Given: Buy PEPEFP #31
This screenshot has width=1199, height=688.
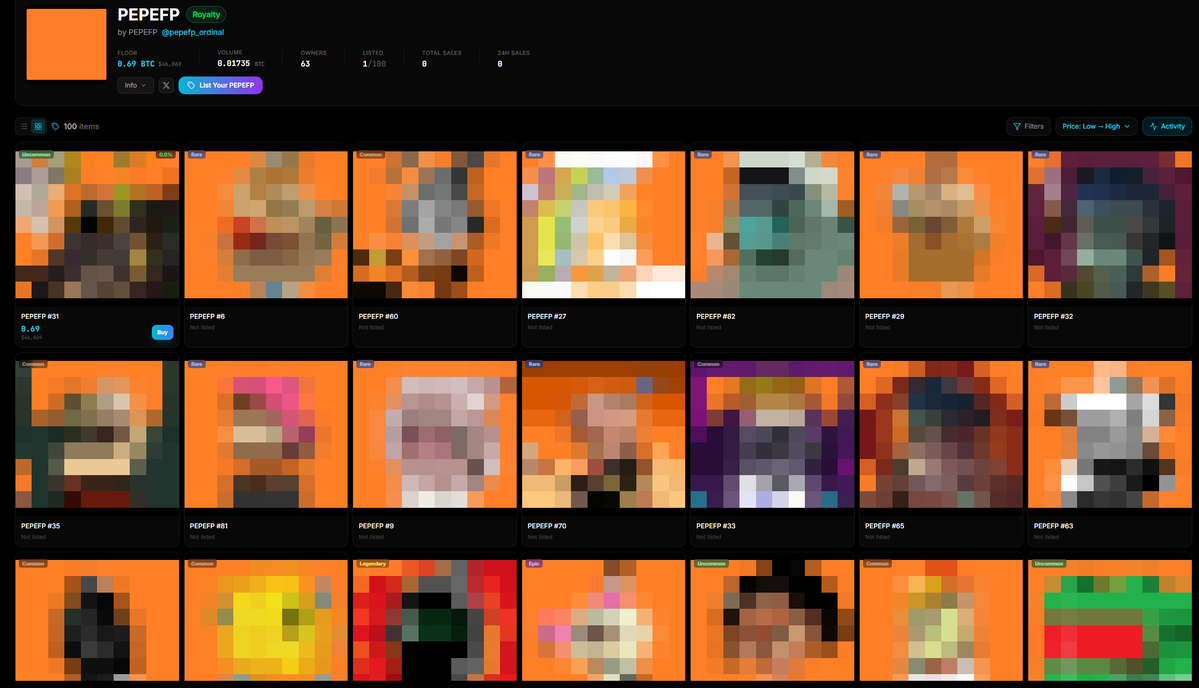Looking at the screenshot, I should (x=162, y=333).
